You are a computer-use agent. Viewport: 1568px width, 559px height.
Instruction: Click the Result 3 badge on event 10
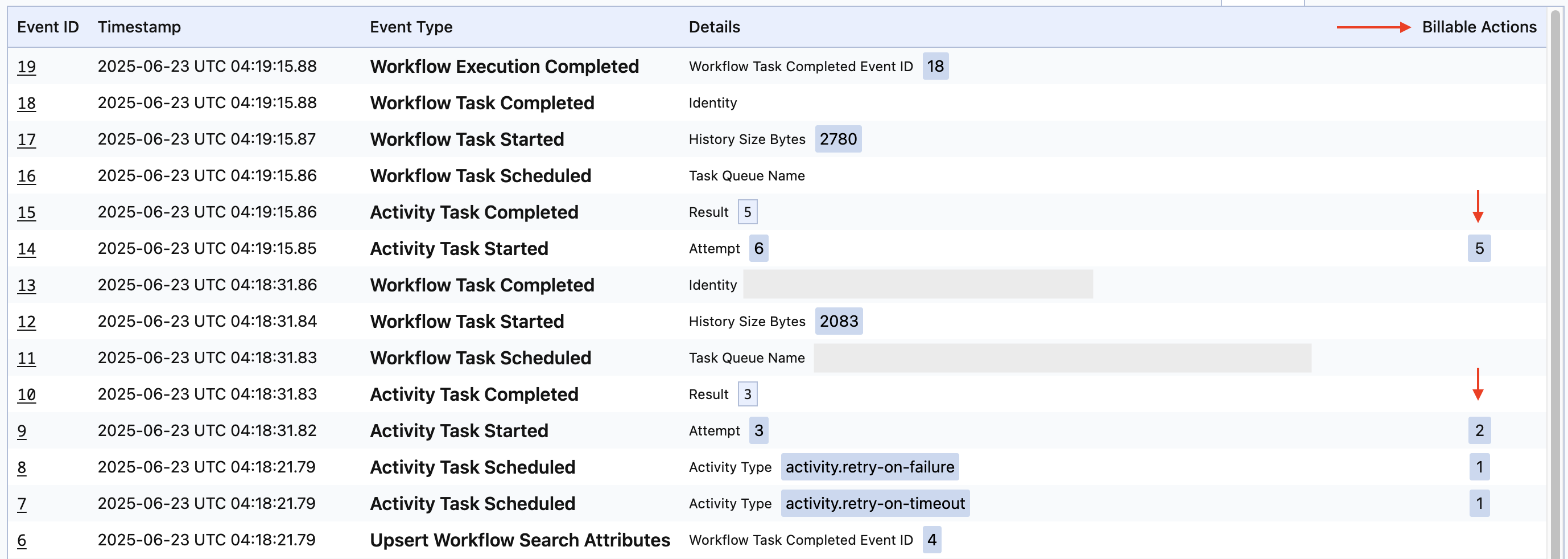tap(747, 394)
